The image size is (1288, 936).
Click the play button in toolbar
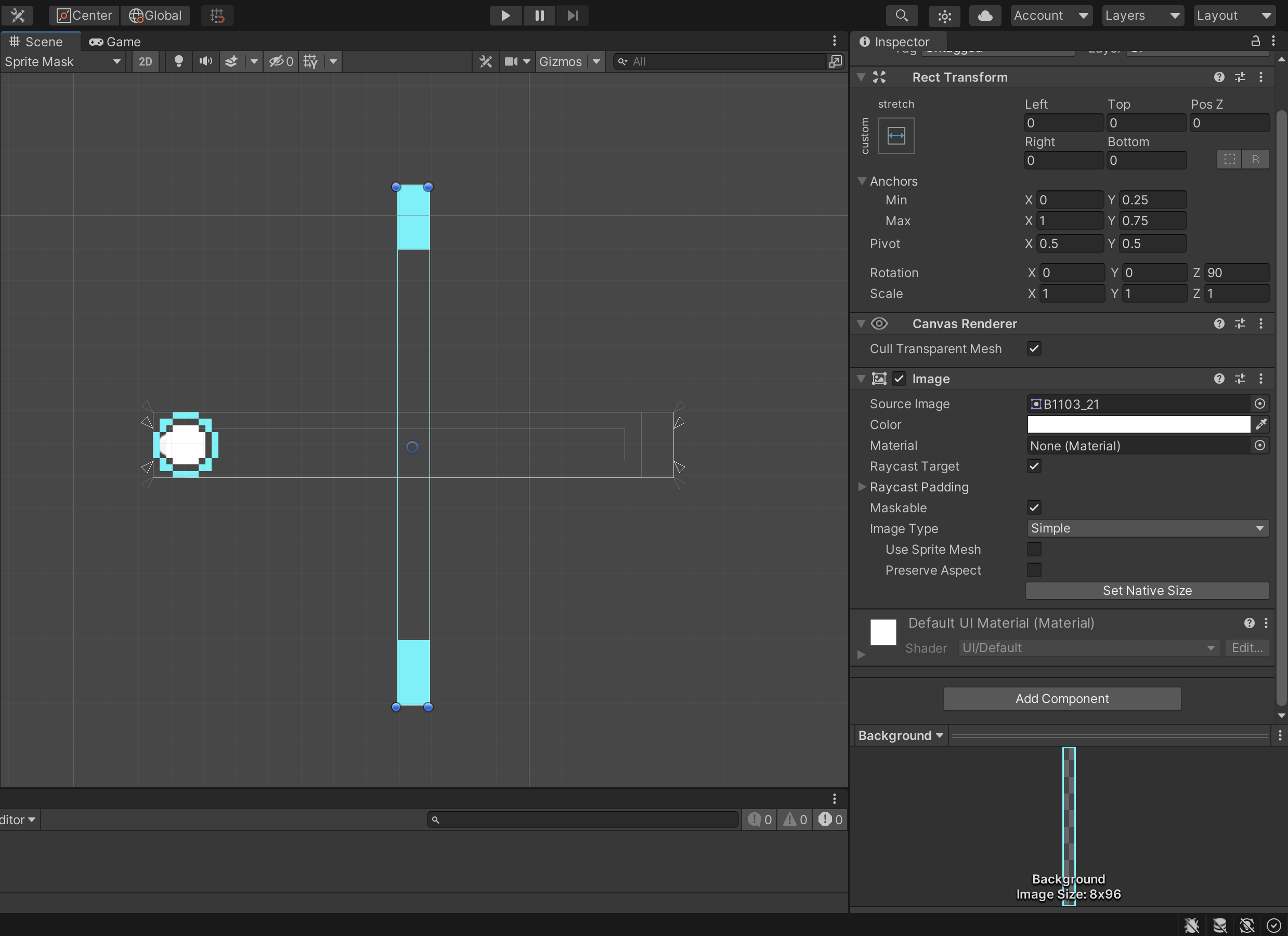505,15
